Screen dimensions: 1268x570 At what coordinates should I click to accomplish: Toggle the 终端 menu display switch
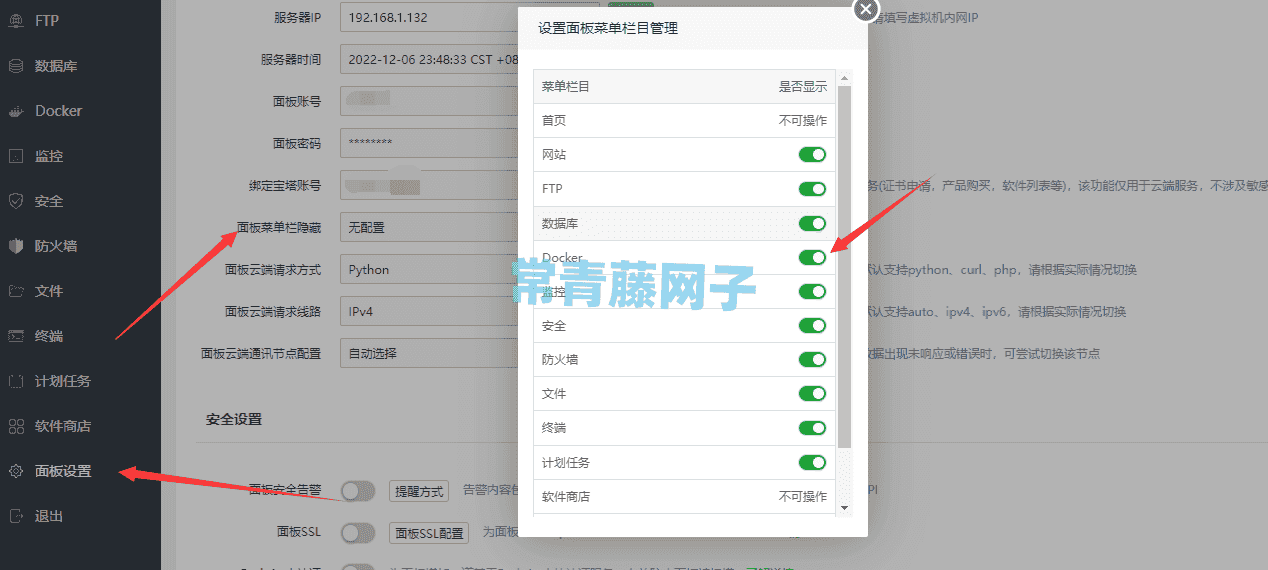click(x=812, y=428)
